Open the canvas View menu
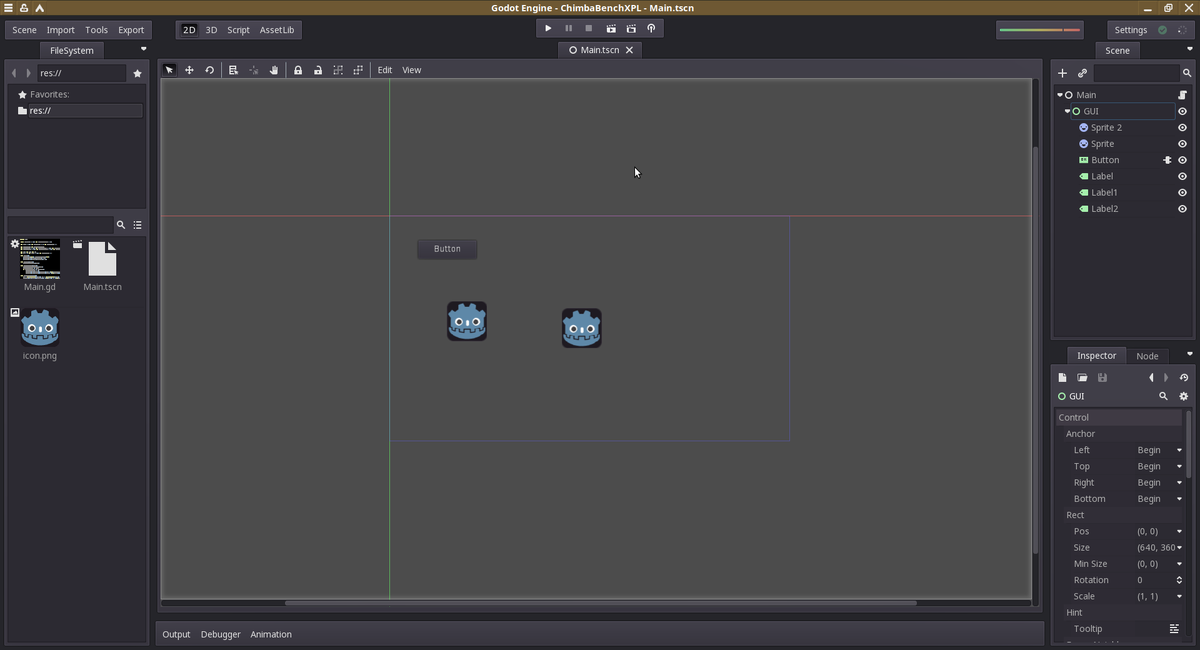Image resolution: width=1200 pixels, height=650 pixels. click(x=412, y=70)
